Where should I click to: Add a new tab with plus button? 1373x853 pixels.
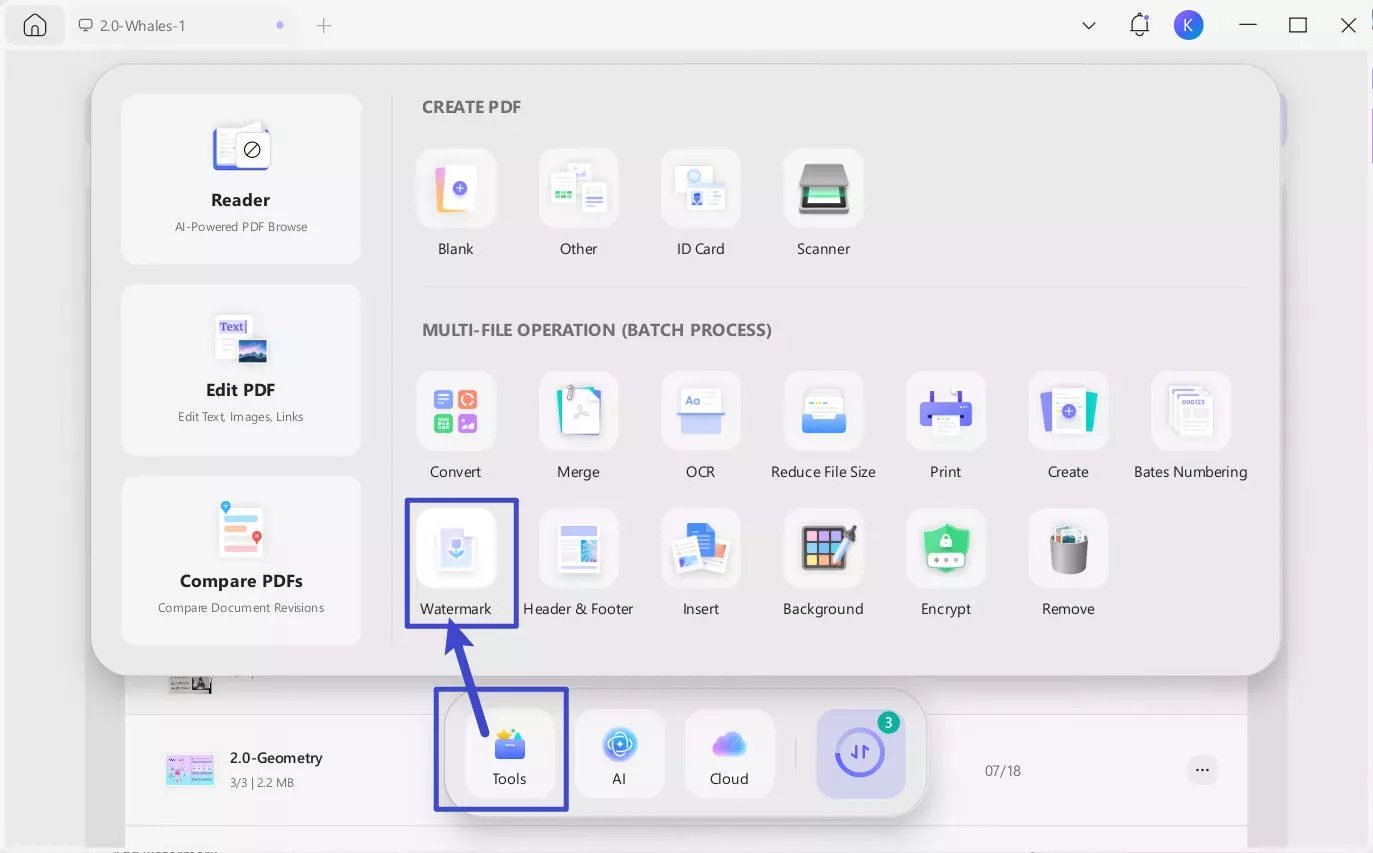point(323,26)
